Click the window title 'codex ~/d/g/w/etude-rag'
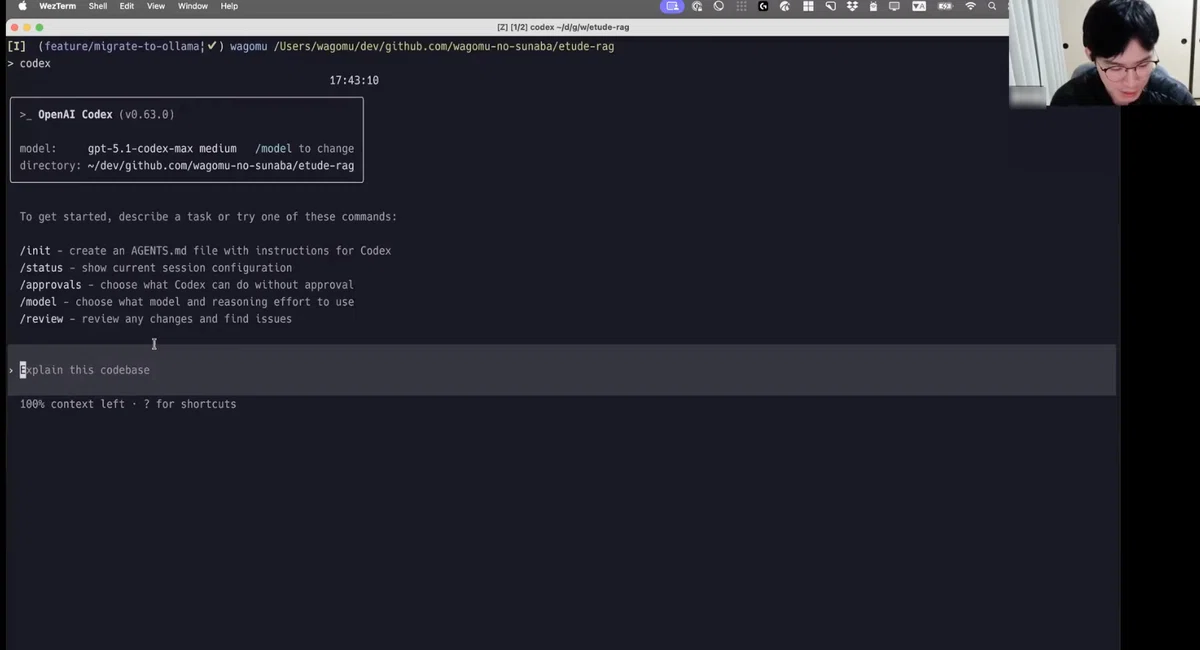 click(563, 27)
